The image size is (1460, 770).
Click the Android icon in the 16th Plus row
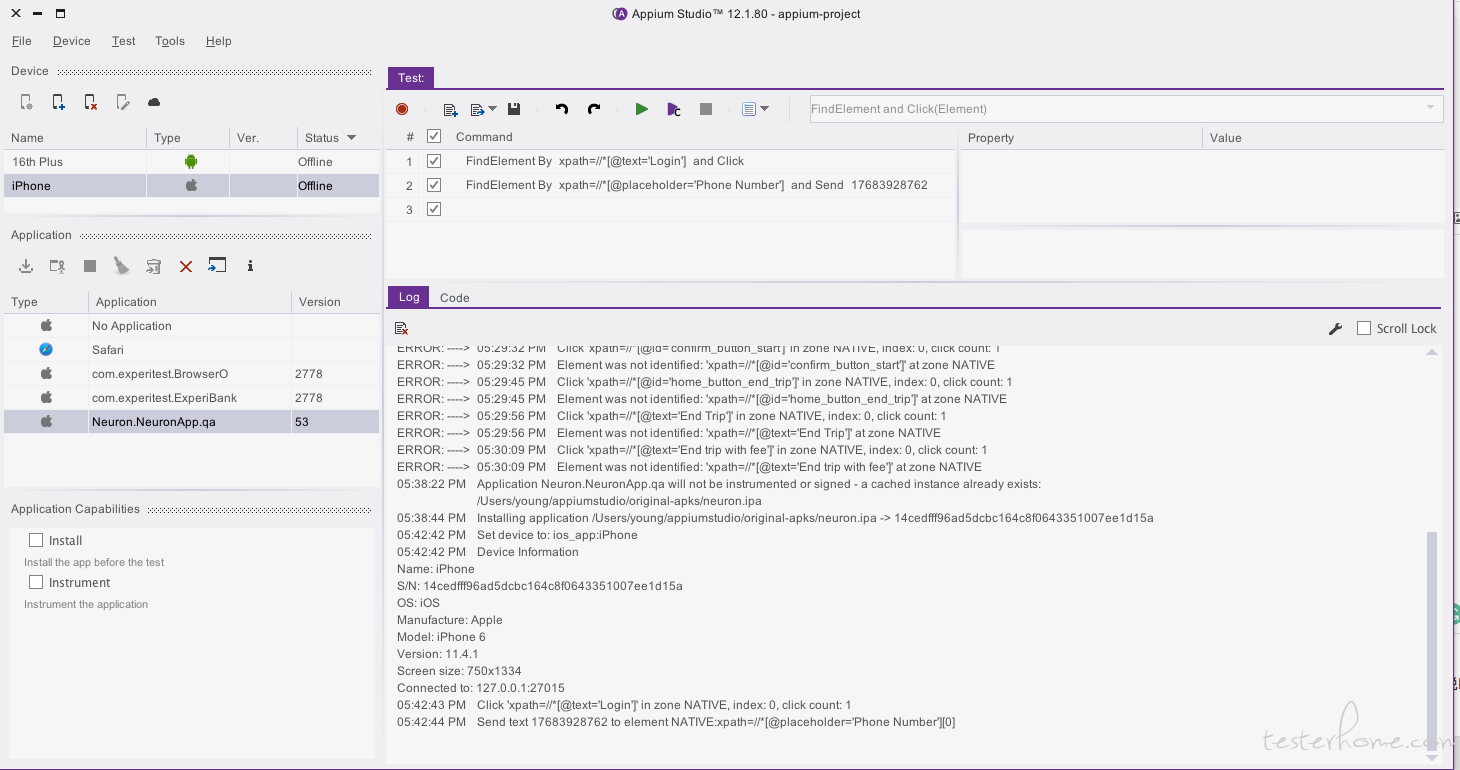191,161
